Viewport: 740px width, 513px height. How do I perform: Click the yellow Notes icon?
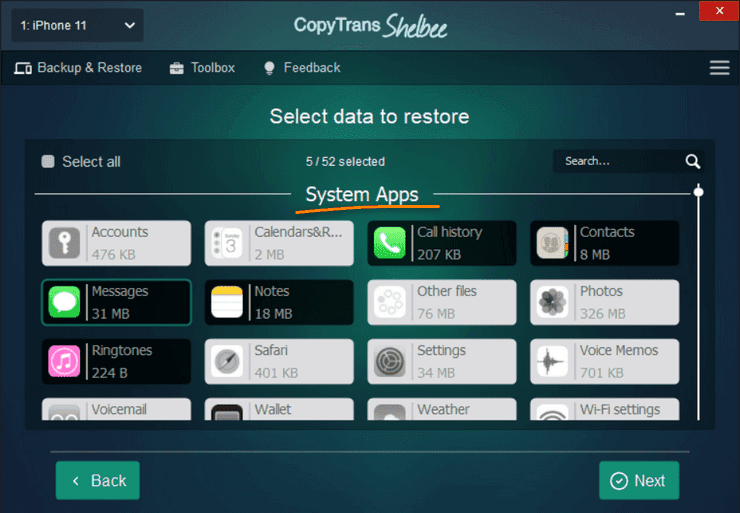[227, 302]
